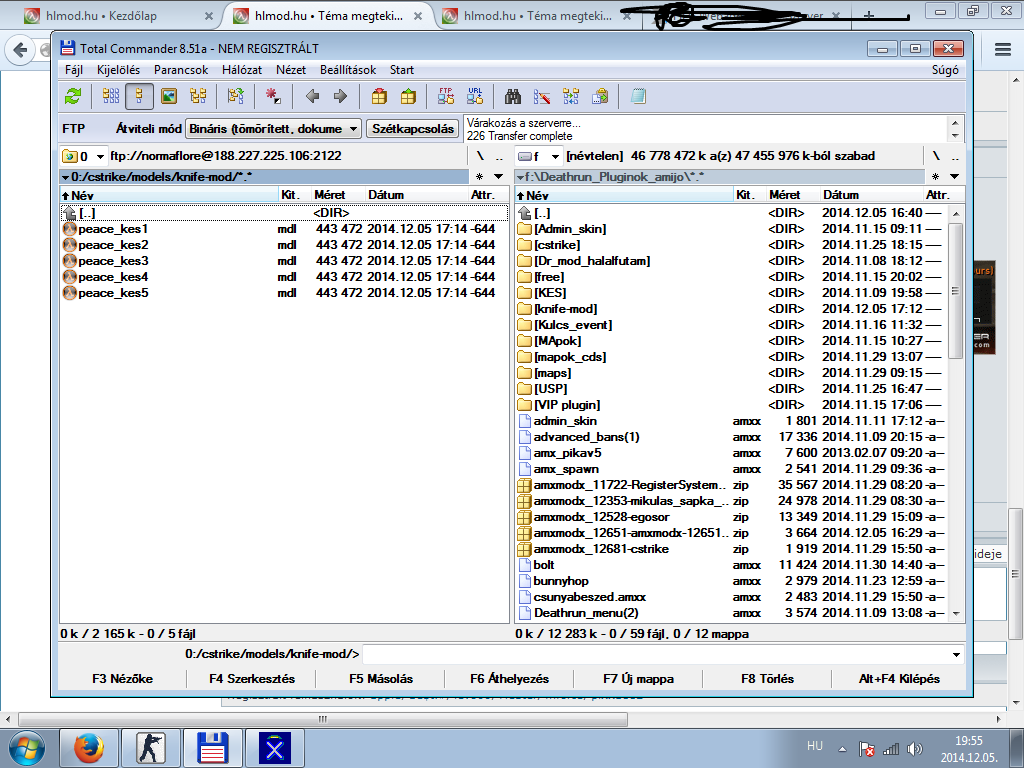Expand the command line history dropdown

[956, 654]
